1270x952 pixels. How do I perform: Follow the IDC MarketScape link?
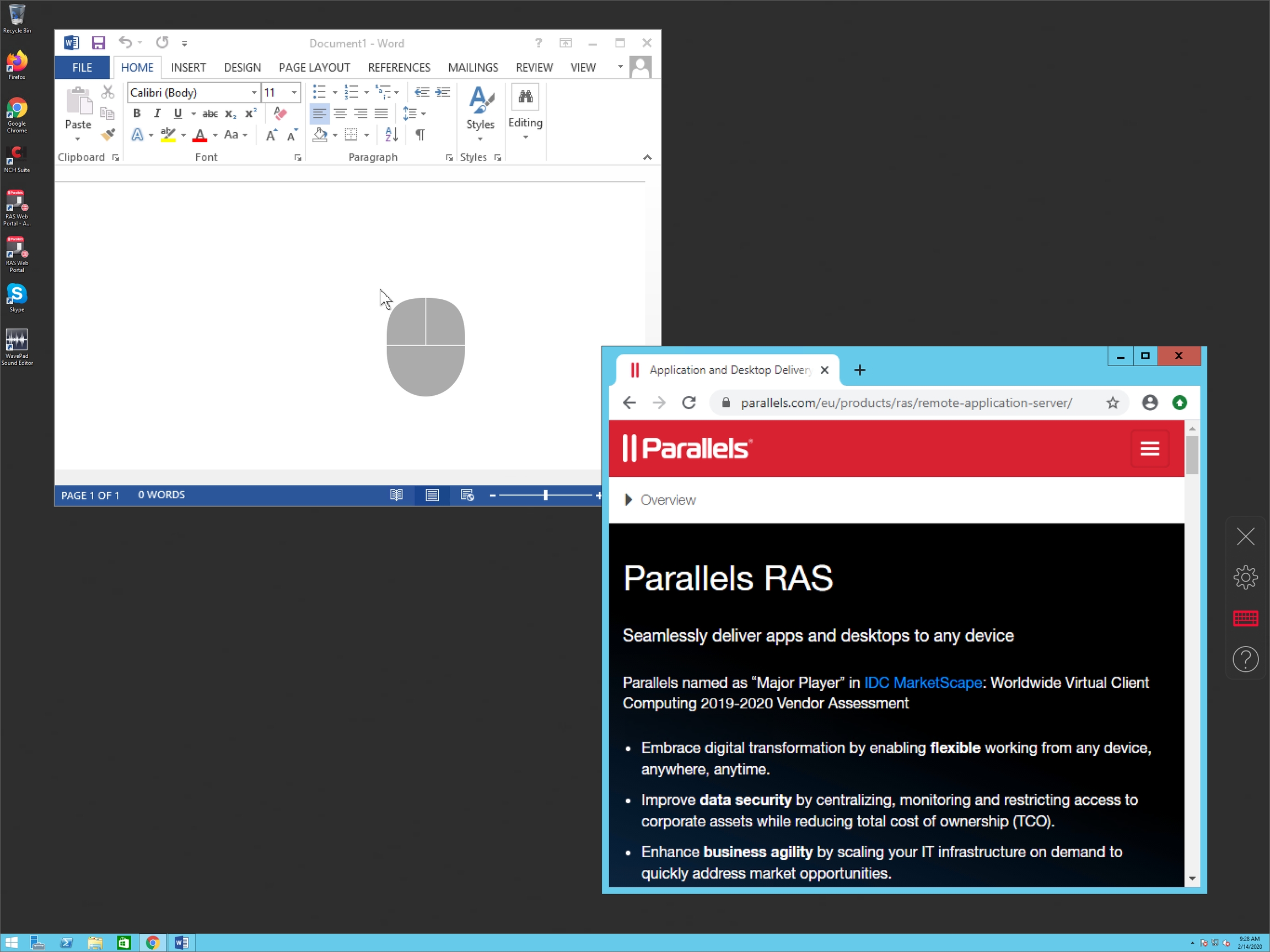pos(923,682)
